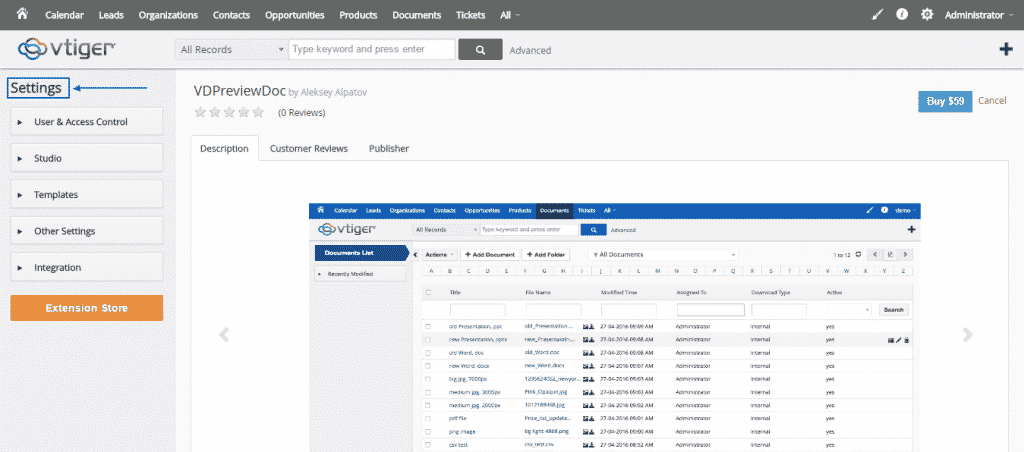Open the theme paintbrush icon
1024x452 pixels.
pyautogui.click(x=878, y=15)
